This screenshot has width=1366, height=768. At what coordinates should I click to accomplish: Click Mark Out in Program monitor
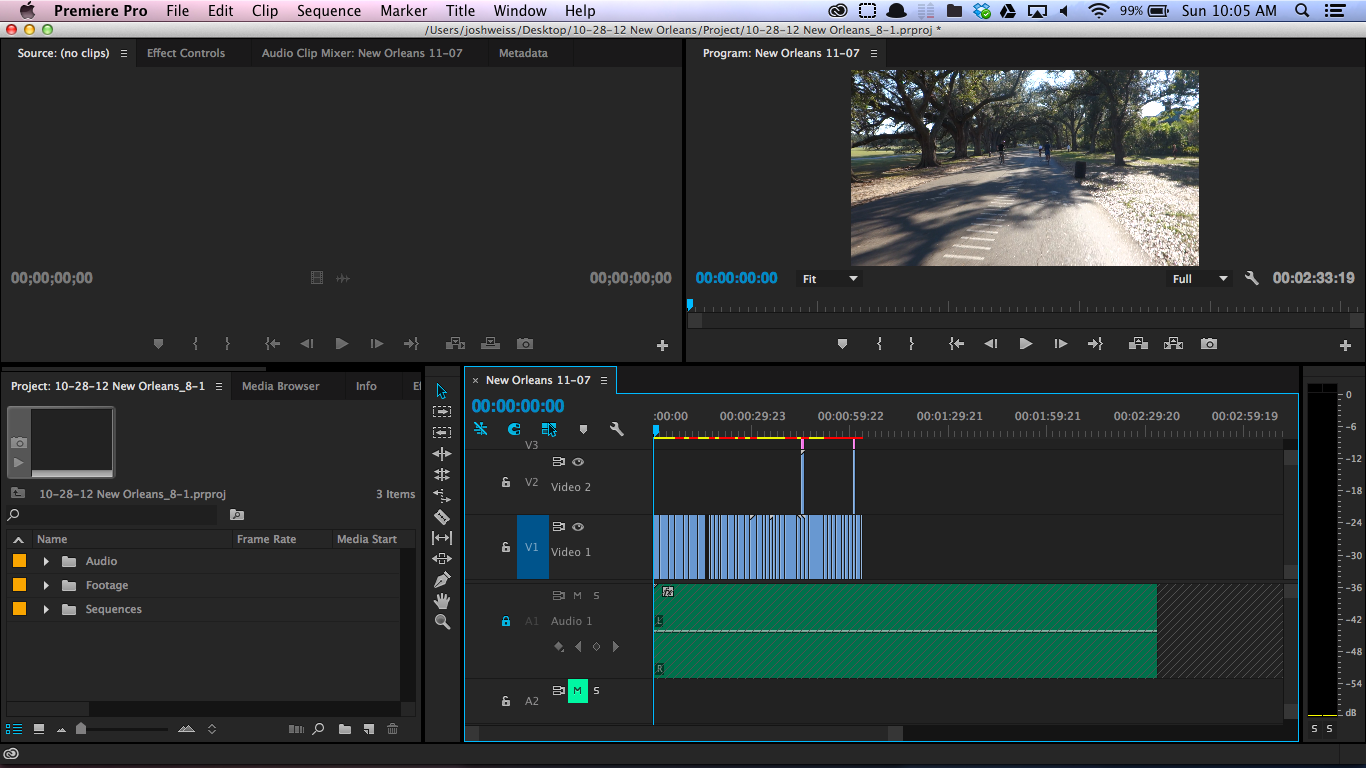click(x=911, y=344)
